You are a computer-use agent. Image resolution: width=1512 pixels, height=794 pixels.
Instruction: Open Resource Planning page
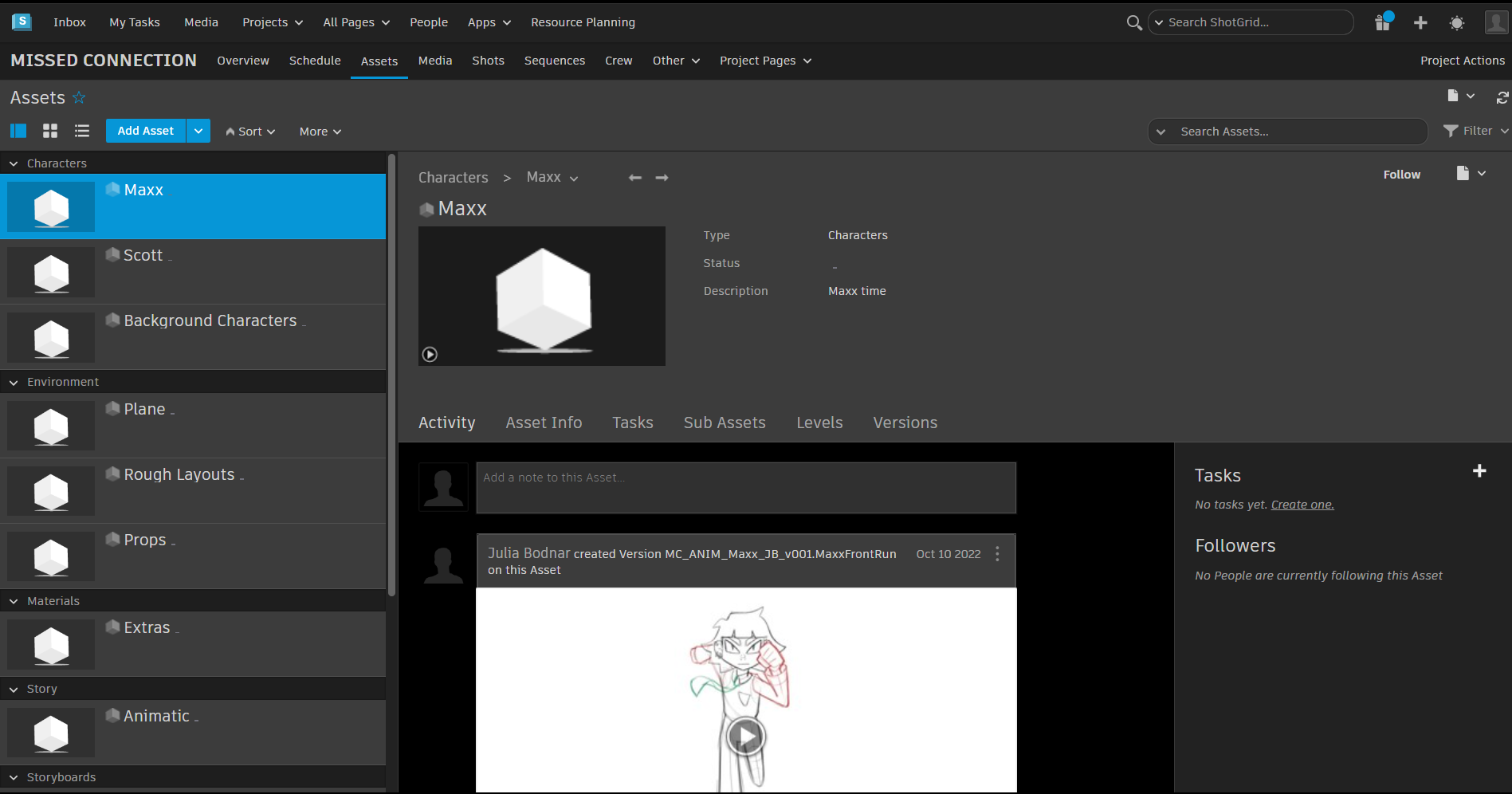pos(583,22)
